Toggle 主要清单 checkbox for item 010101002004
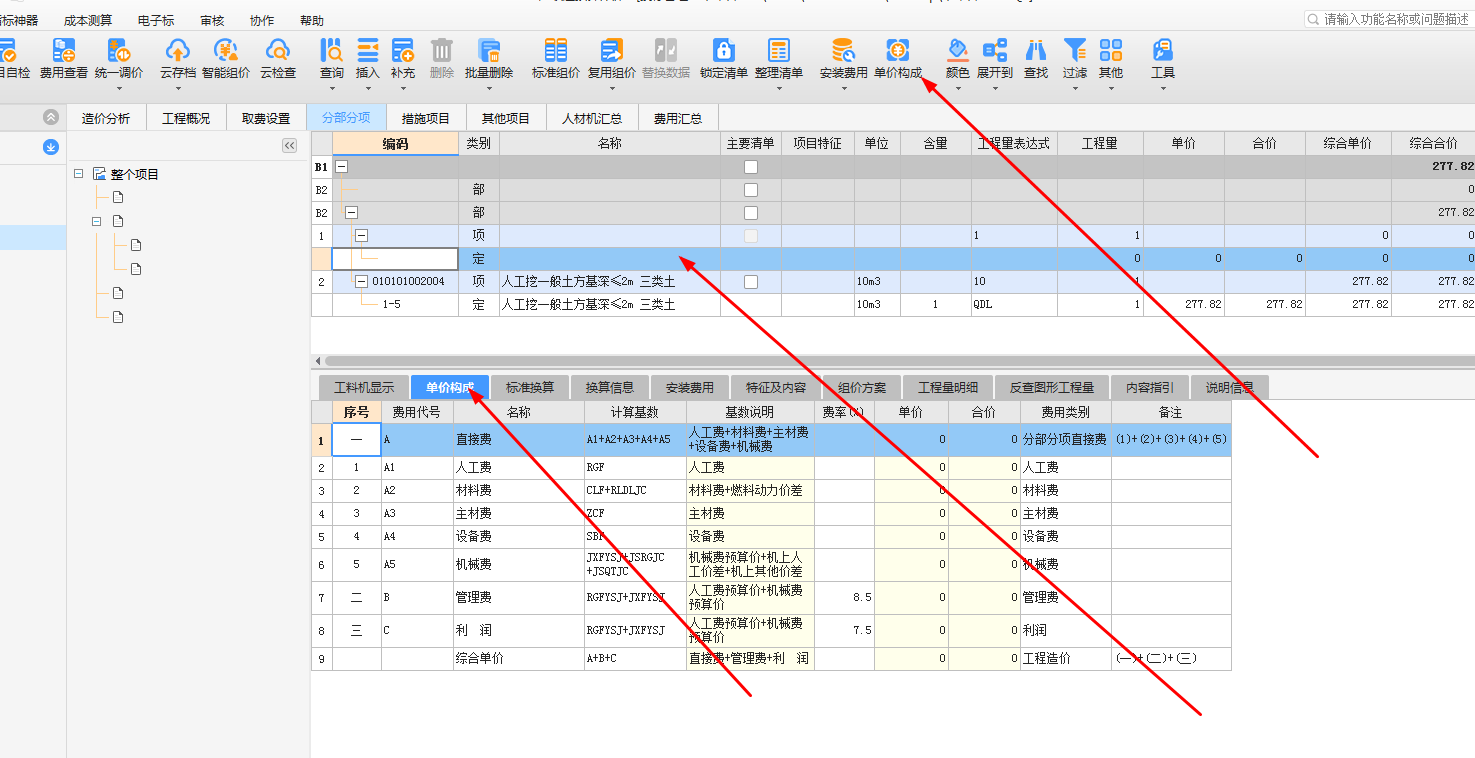The width and height of the screenshot is (1475, 758). 751,282
